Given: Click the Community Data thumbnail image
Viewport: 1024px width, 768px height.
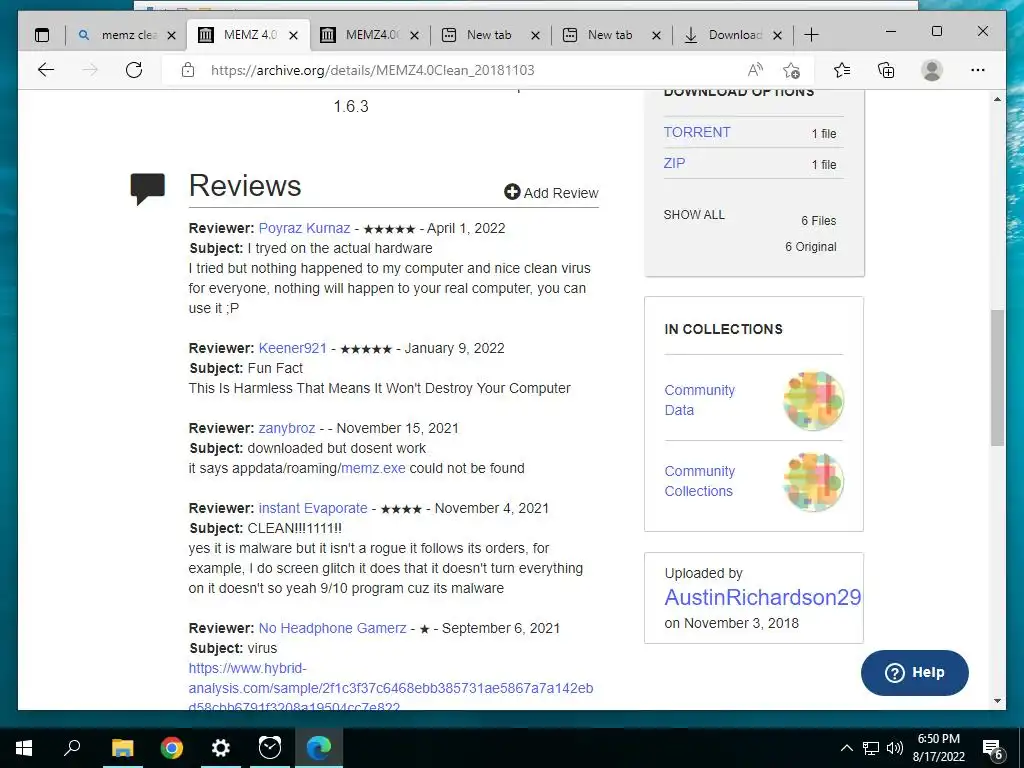Looking at the screenshot, I should [813, 401].
